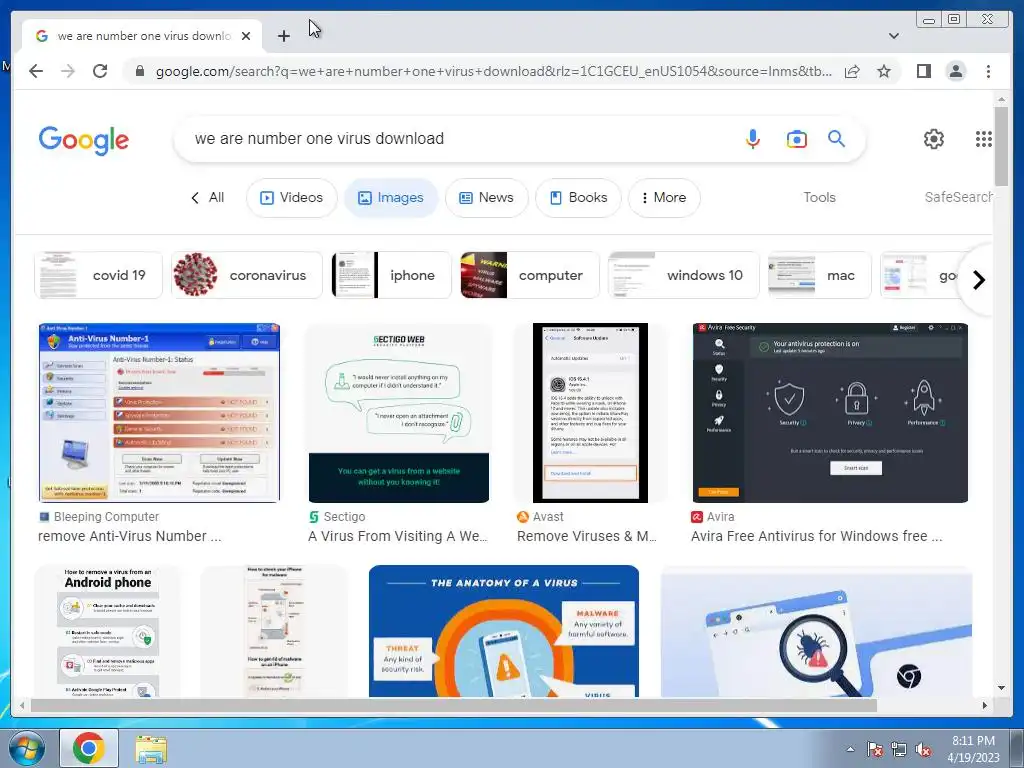Open the Sectigo Web image result
Image resolution: width=1024 pixels, height=768 pixels.
[398, 413]
